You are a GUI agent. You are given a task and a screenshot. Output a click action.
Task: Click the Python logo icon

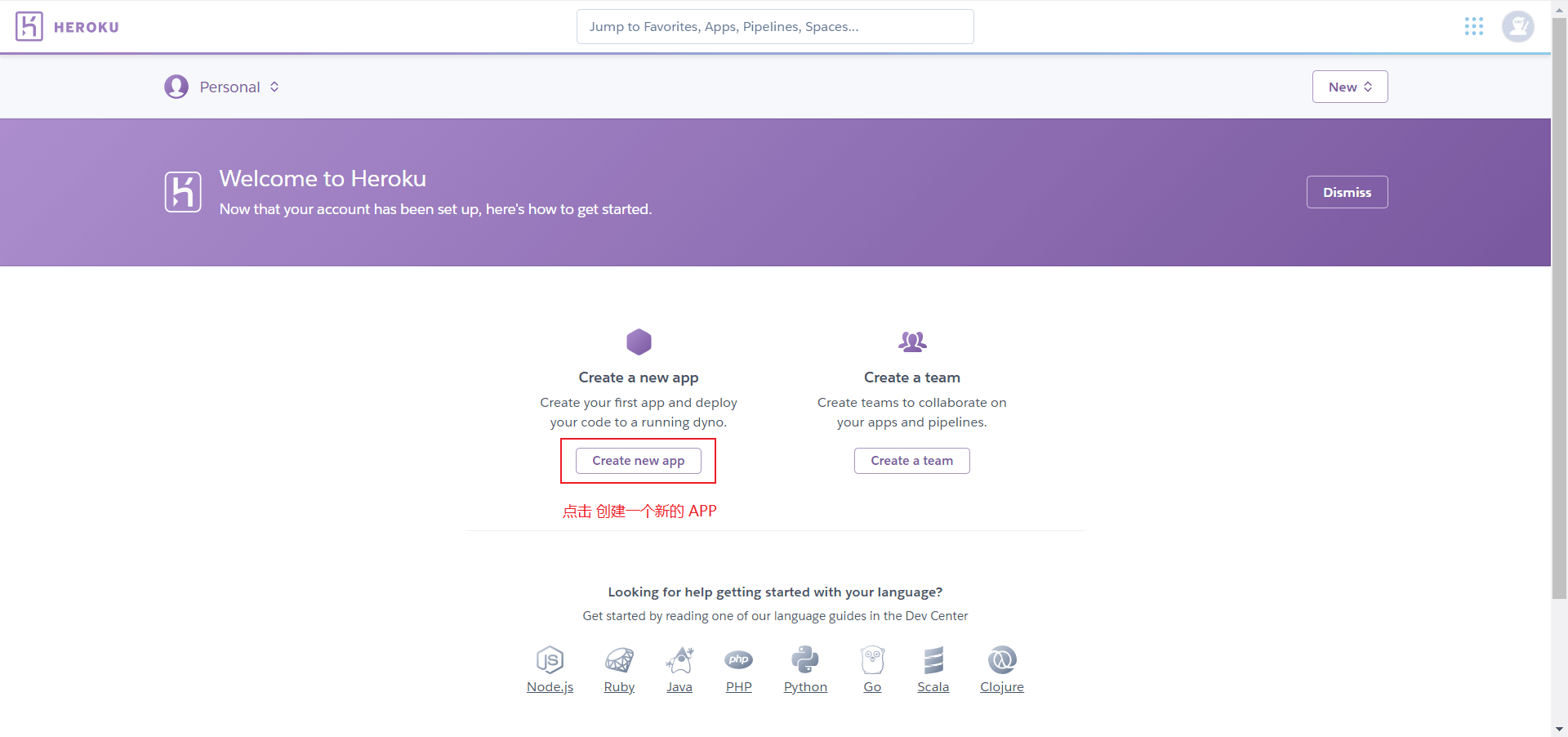point(805,659)
